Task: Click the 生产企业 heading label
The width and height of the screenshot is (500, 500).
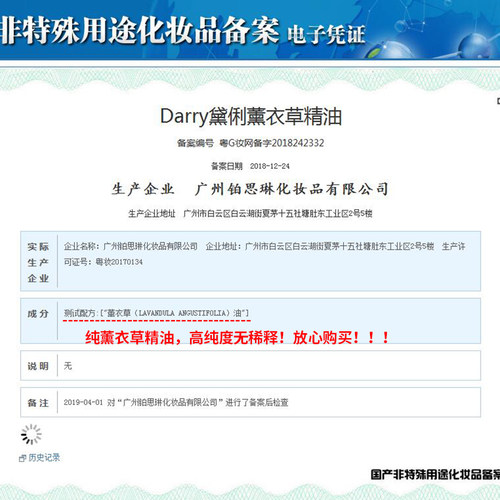Action: coord(143,189)
